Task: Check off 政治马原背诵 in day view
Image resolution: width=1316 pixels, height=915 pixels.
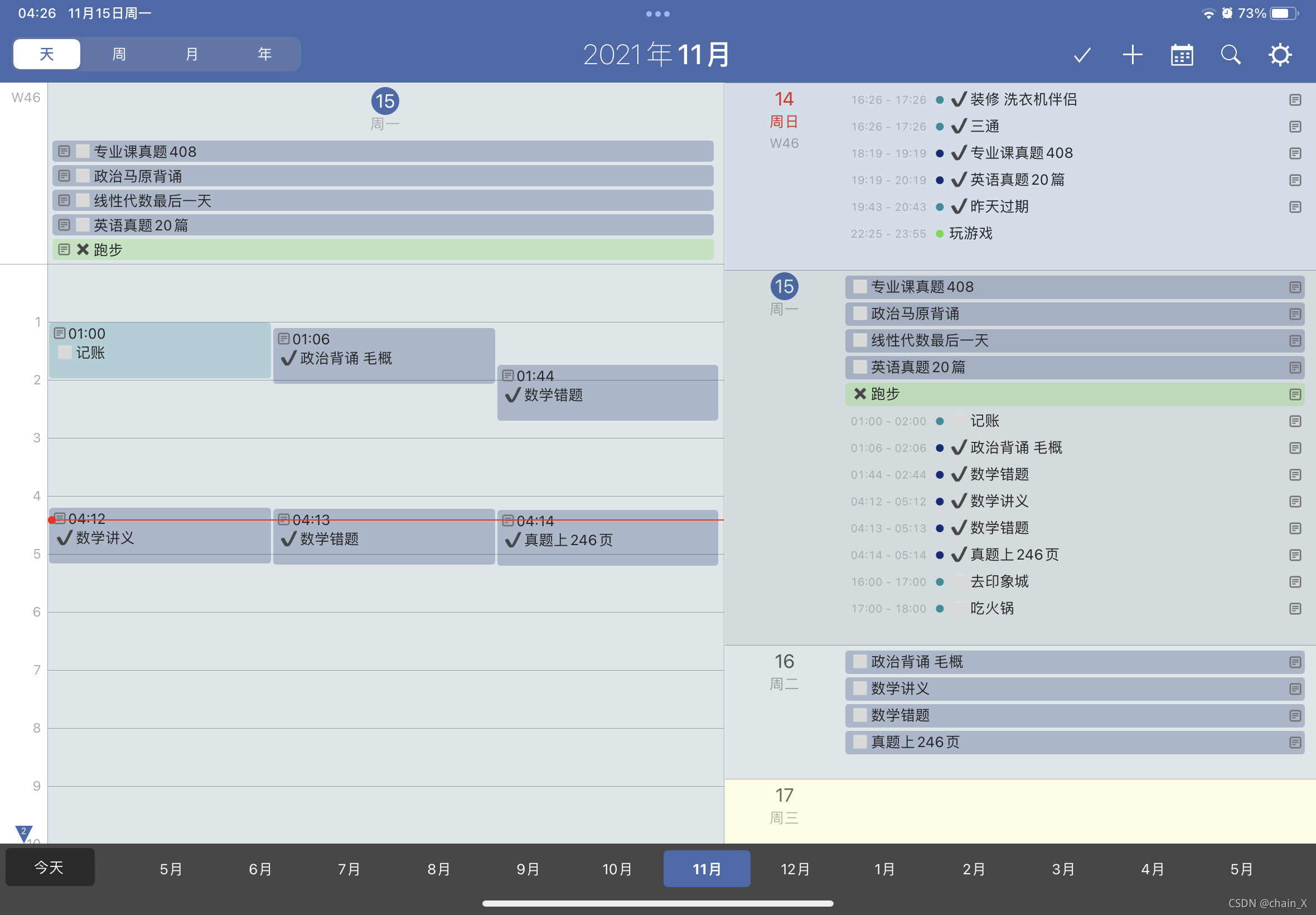Action: pyautogui.click(x=83, y=176)
